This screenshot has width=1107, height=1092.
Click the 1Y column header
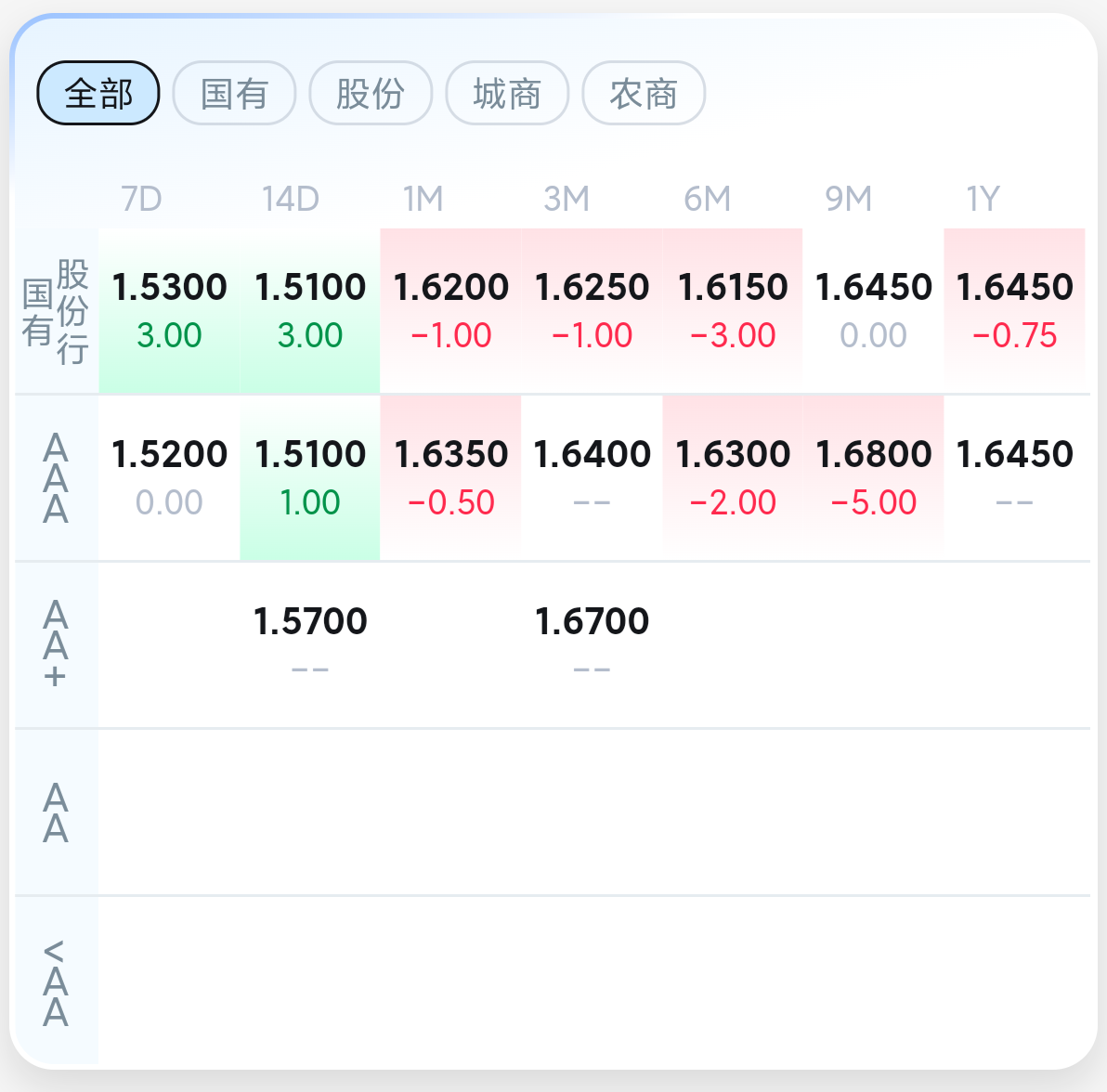click(983, 199)
